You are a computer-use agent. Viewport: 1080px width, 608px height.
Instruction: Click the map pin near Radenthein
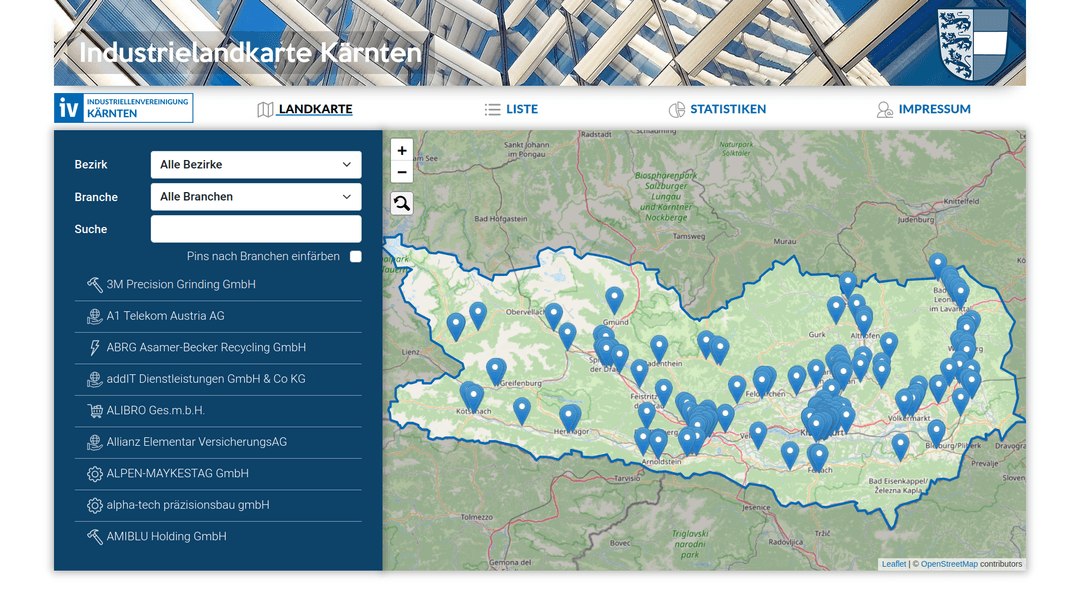[x=659, y=348]
